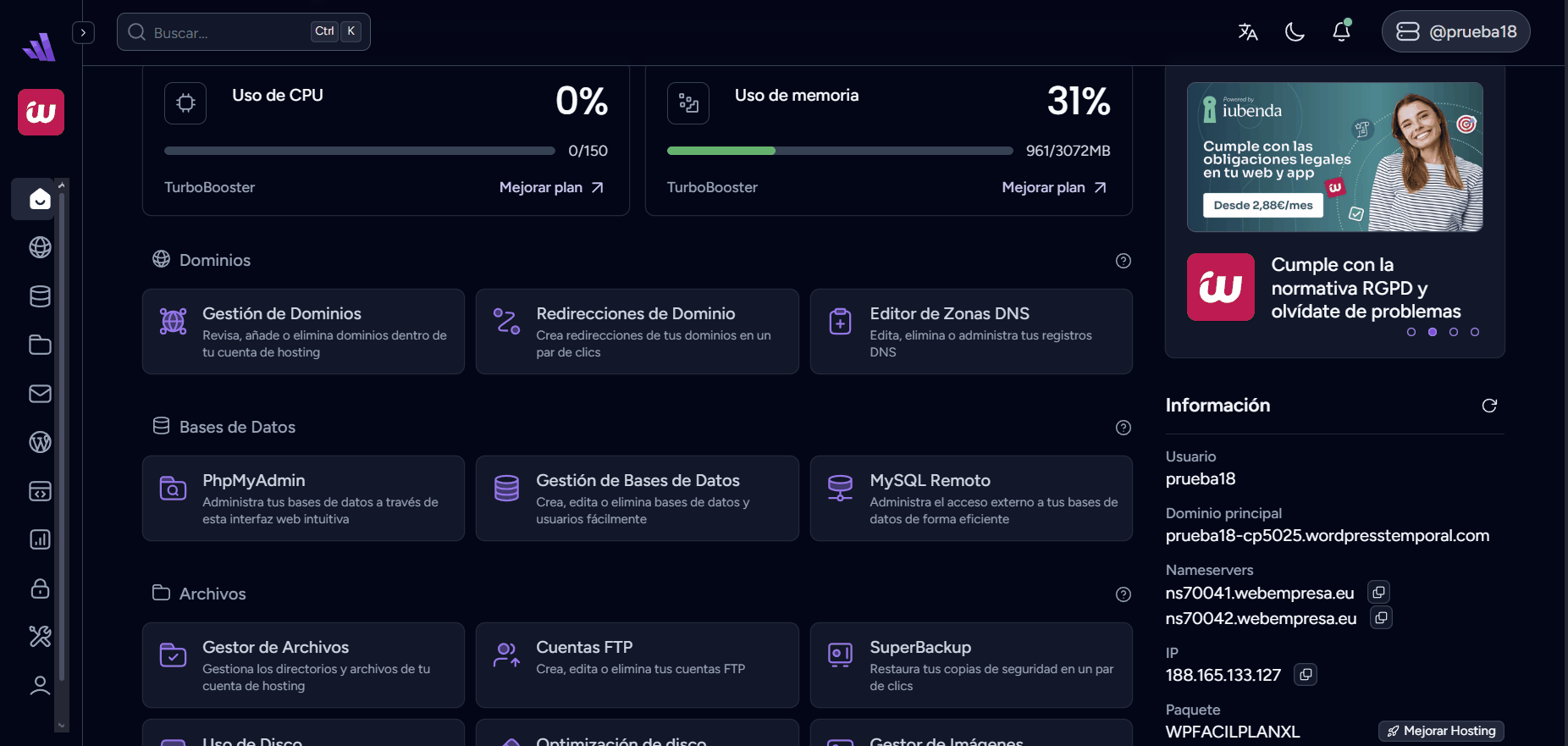Open the Gestión de Dominios card
The image size is (1568, 746).
303,332
